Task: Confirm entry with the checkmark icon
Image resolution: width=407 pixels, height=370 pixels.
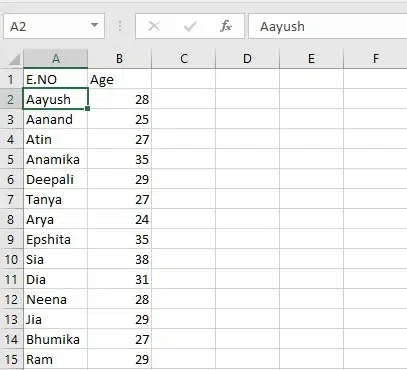Action: (x=190, y=26)
